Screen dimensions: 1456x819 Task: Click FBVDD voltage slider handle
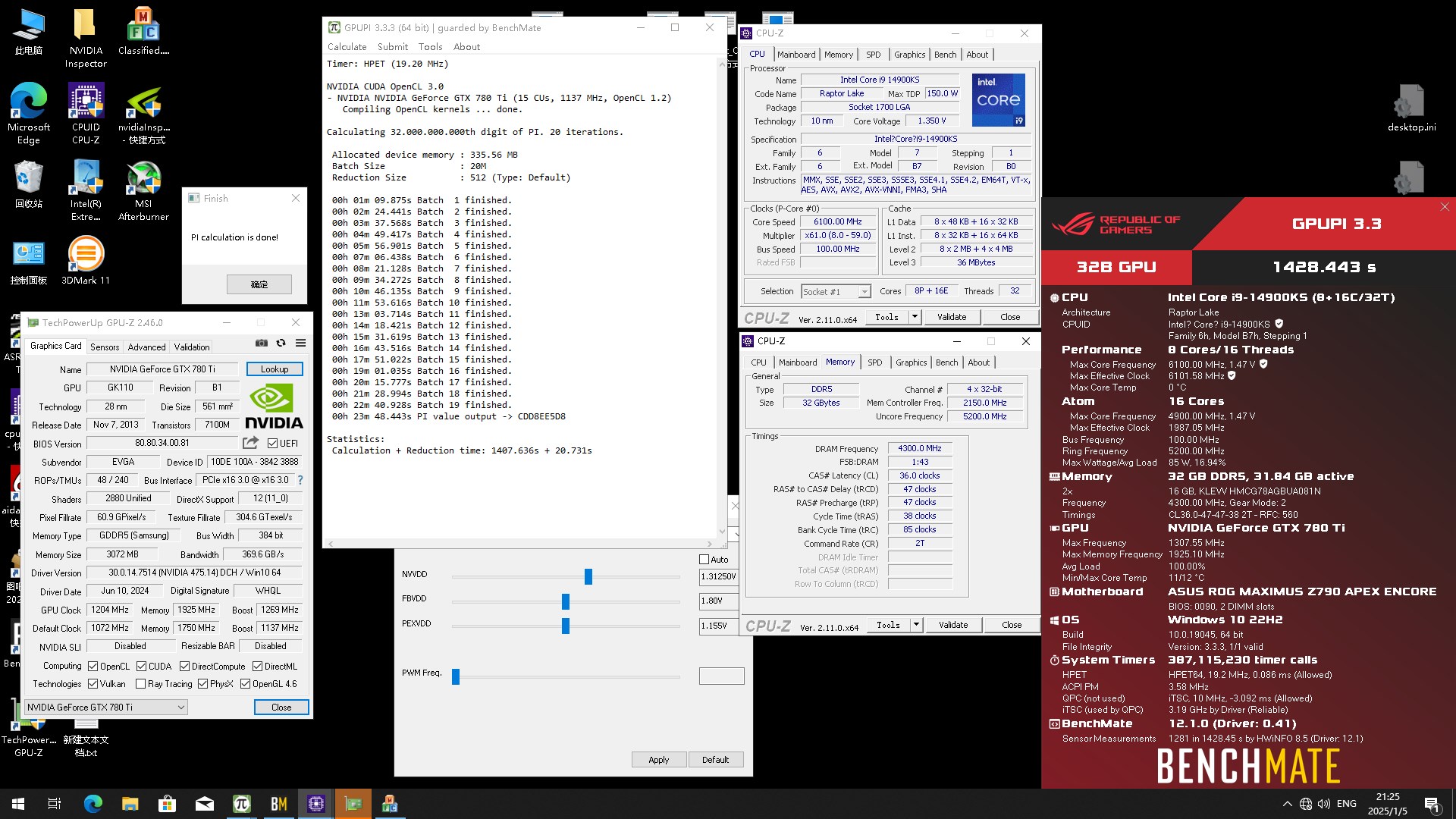click(x=566, y=601)
